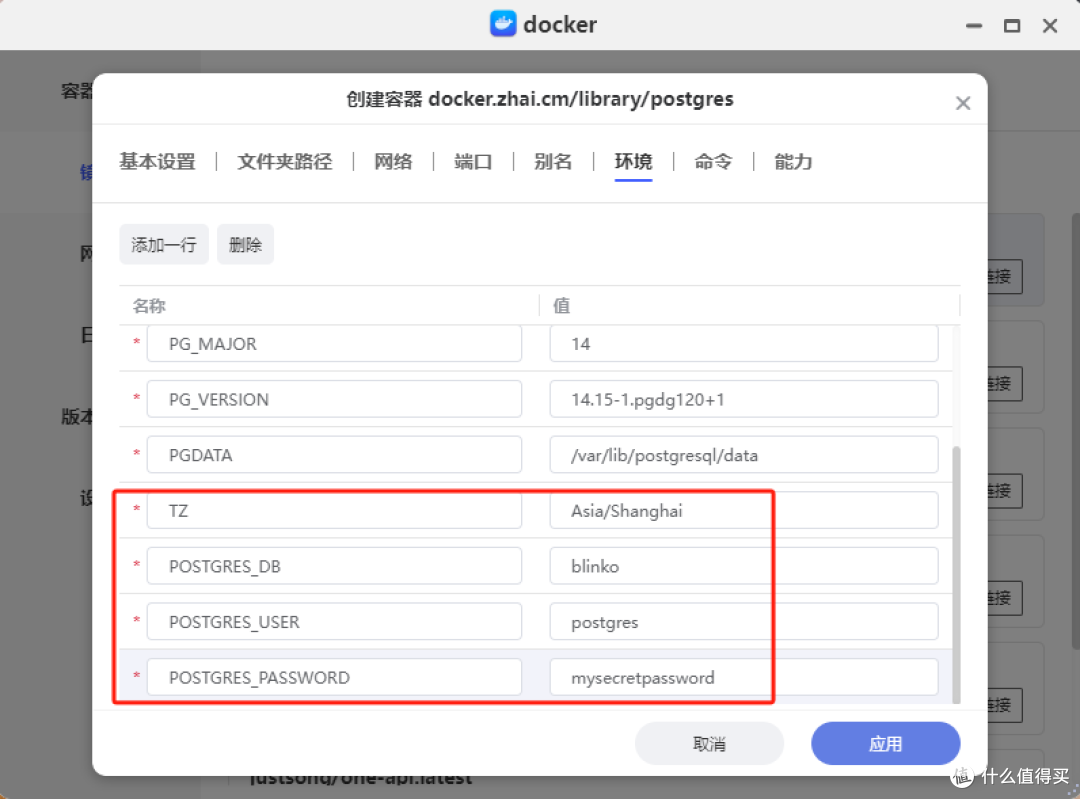Click the 取消 button
The image size is (1080, 799).
click(x=709, y=744)
